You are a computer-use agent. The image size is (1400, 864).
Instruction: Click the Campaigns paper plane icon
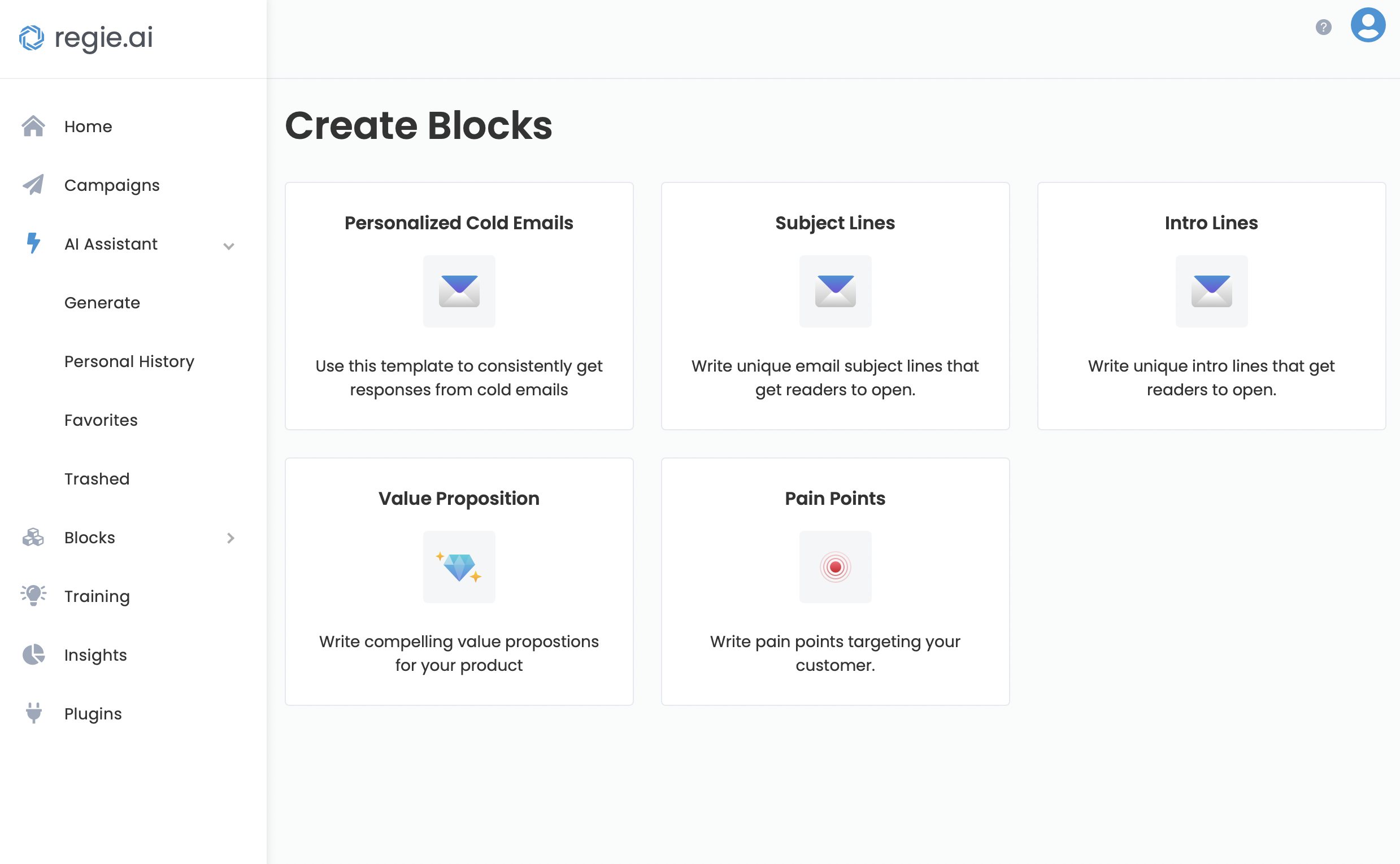(33, 185)
